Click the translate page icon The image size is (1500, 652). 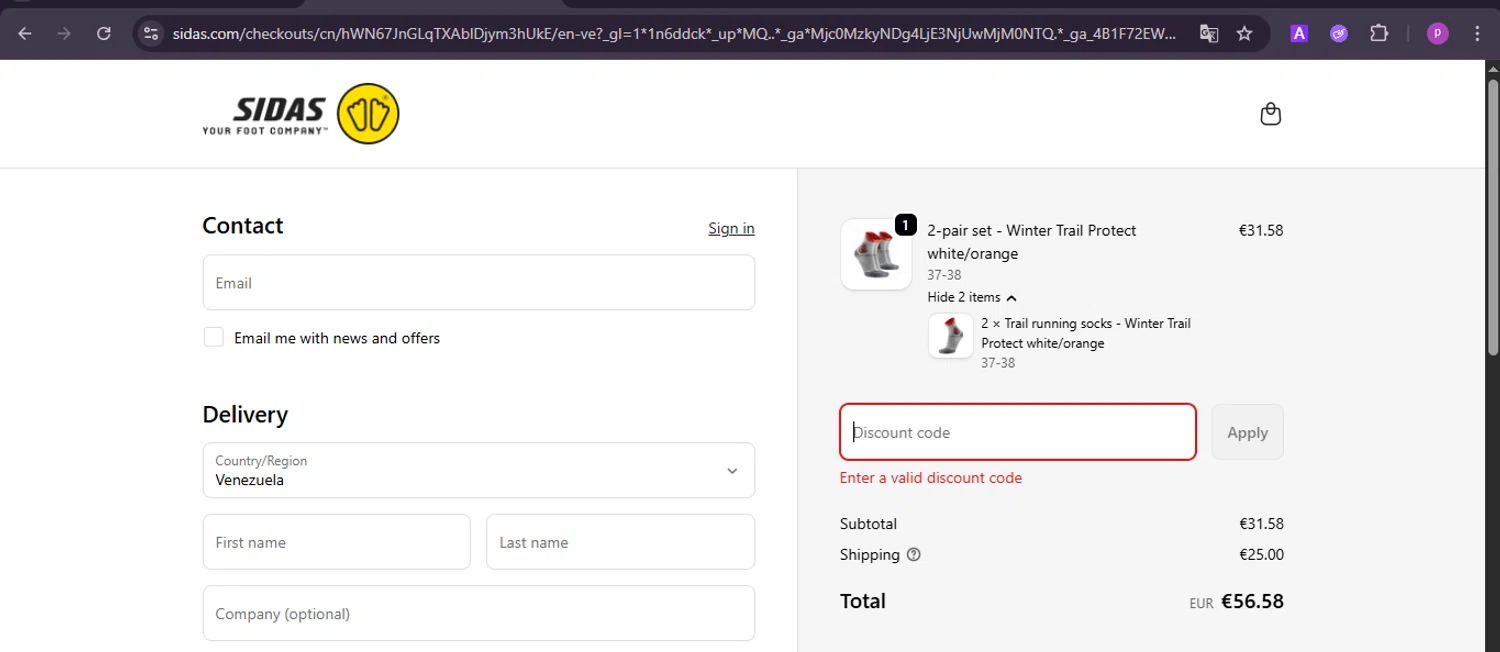click(1209, 34)
